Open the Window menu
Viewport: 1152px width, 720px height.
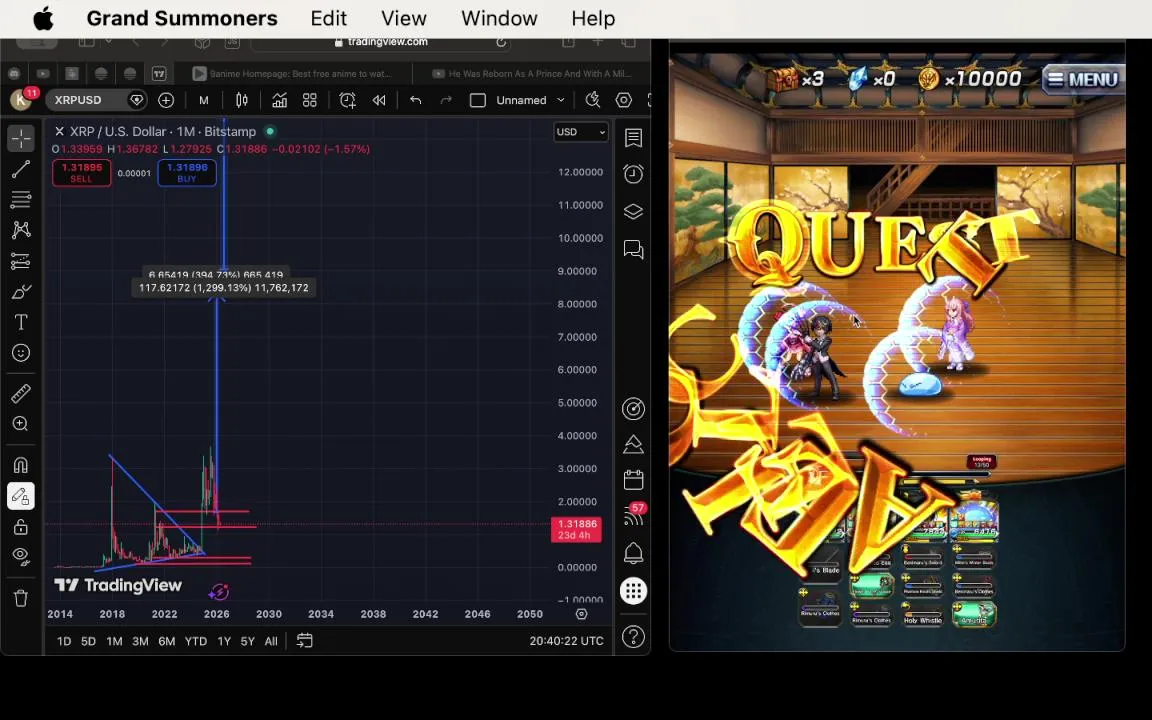point(499,18)
